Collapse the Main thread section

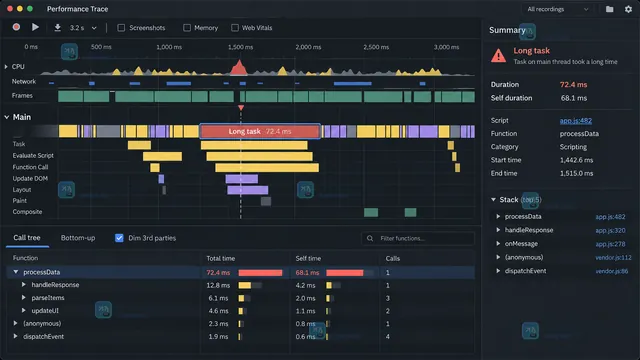(7, 117)
